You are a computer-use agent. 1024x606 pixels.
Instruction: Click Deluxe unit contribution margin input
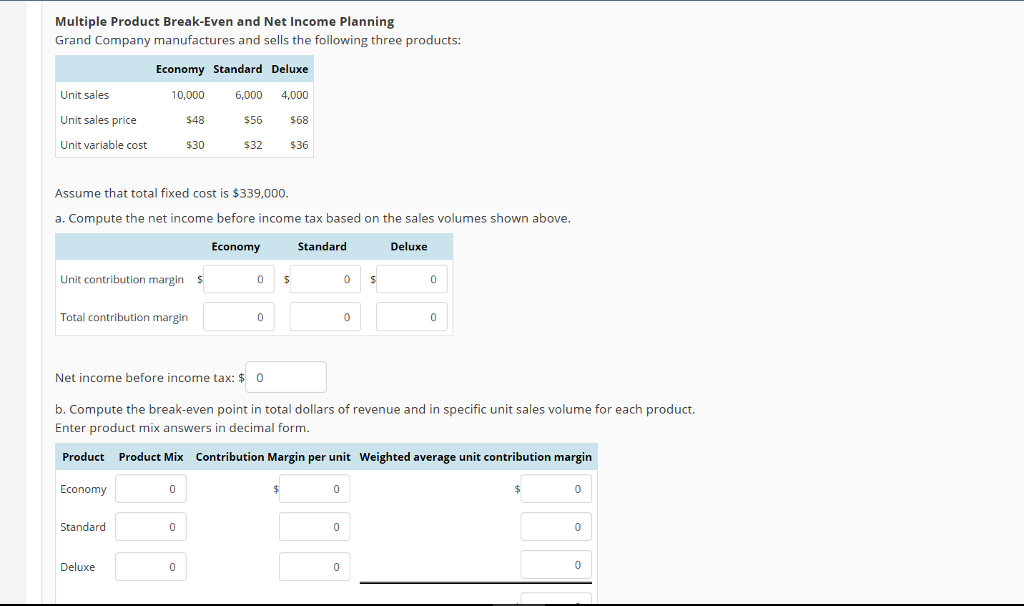click(x=411, y=279)
